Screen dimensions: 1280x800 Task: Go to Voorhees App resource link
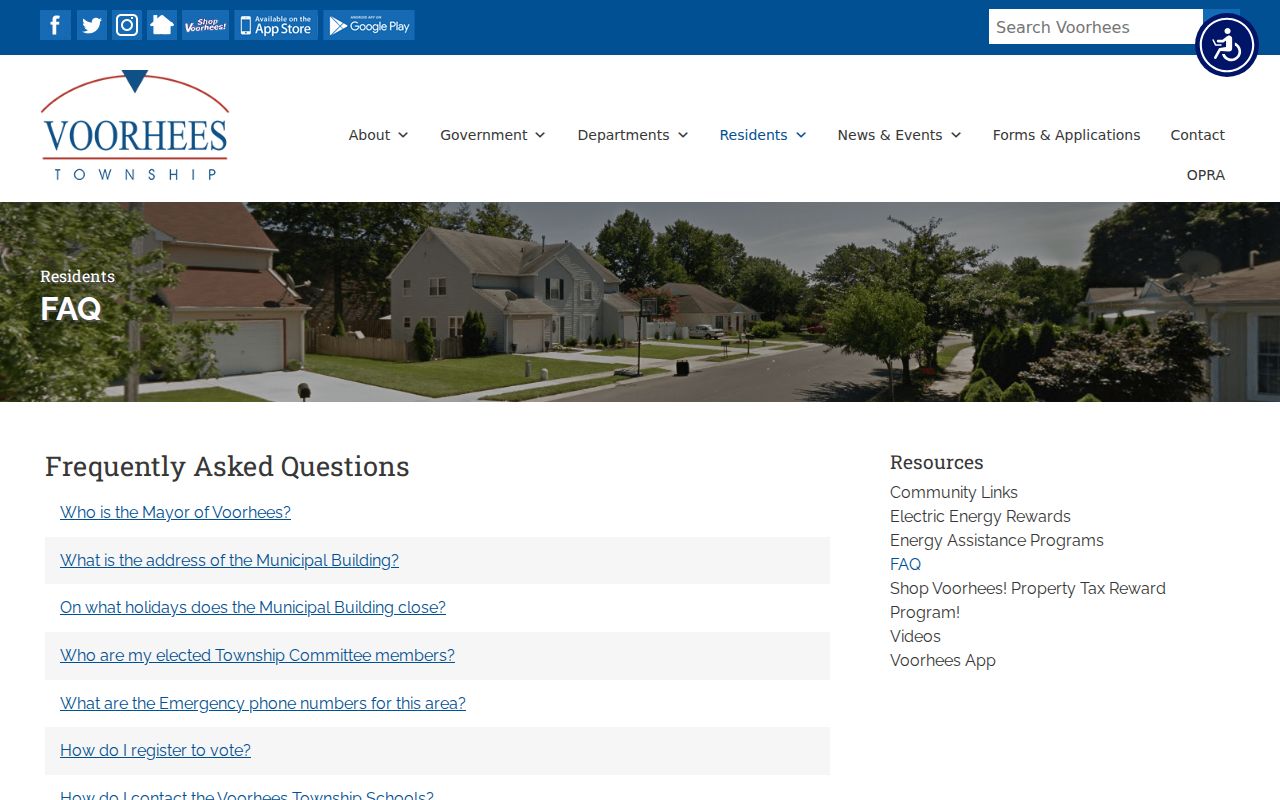[942, 660]
